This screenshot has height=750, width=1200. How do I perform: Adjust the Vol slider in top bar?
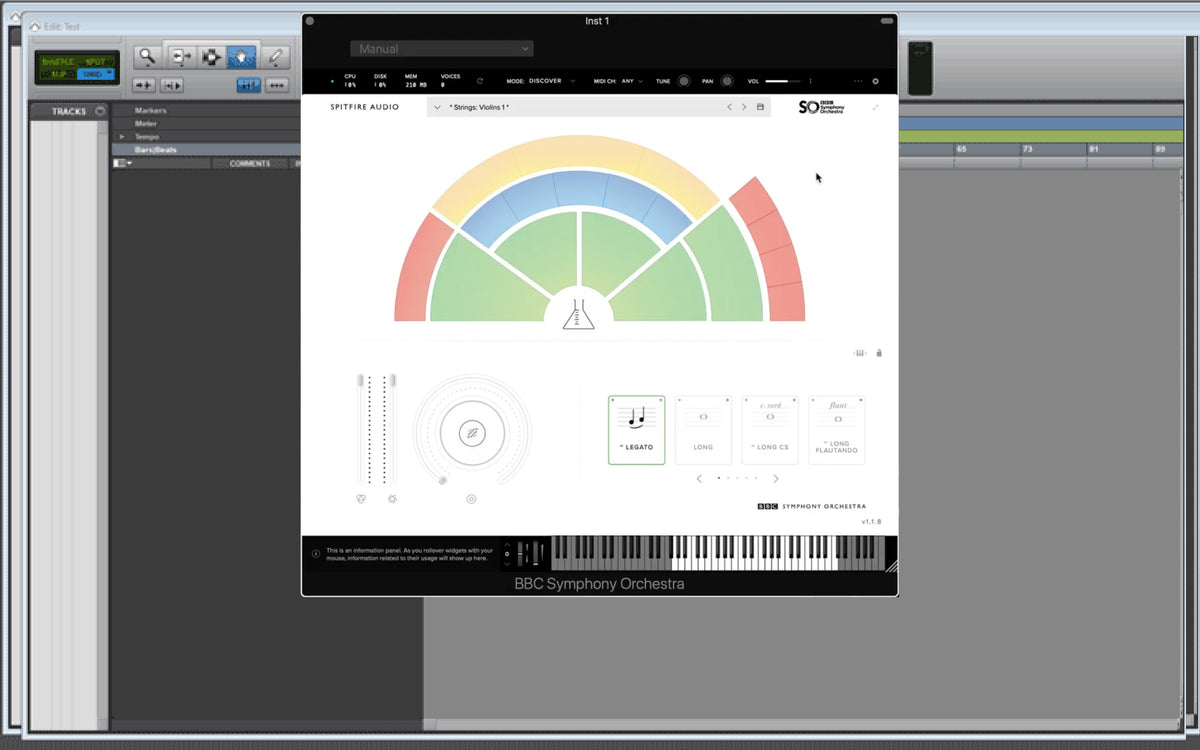[784, 81]
